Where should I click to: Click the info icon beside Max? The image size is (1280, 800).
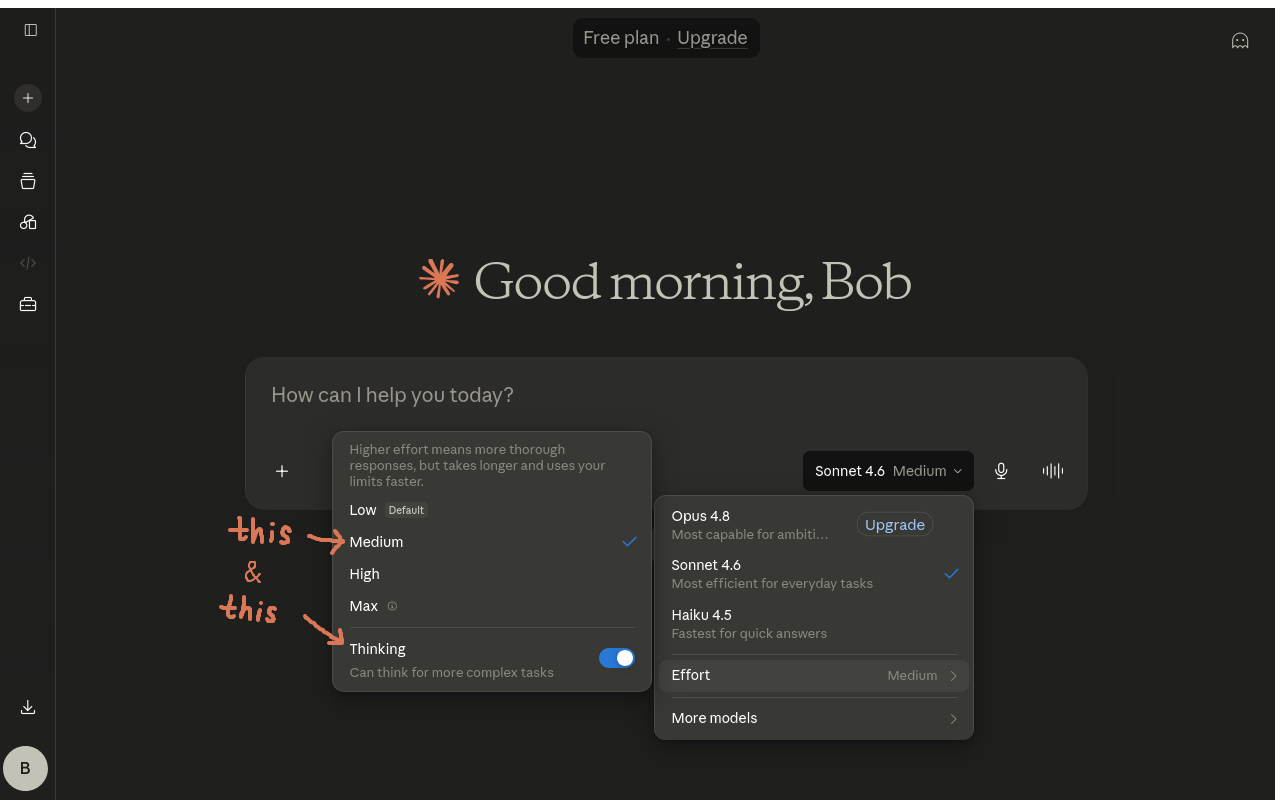click(x=392, y=606)
